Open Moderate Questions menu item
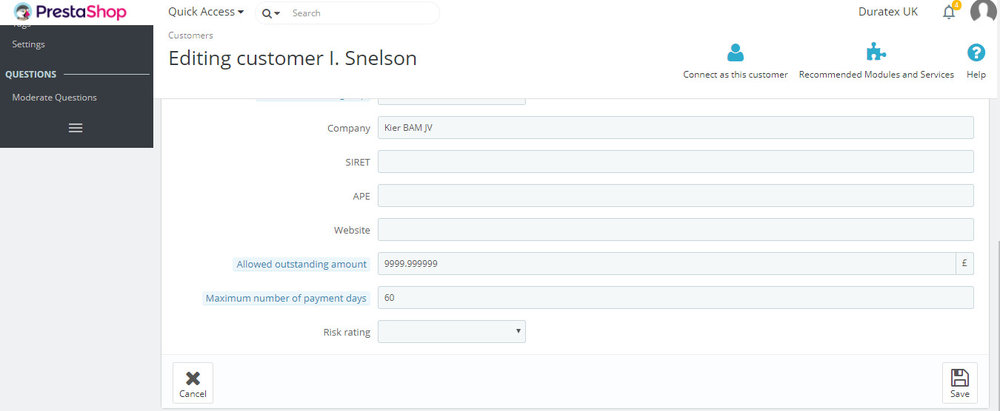1000x411 pixels. click(54, 98)
